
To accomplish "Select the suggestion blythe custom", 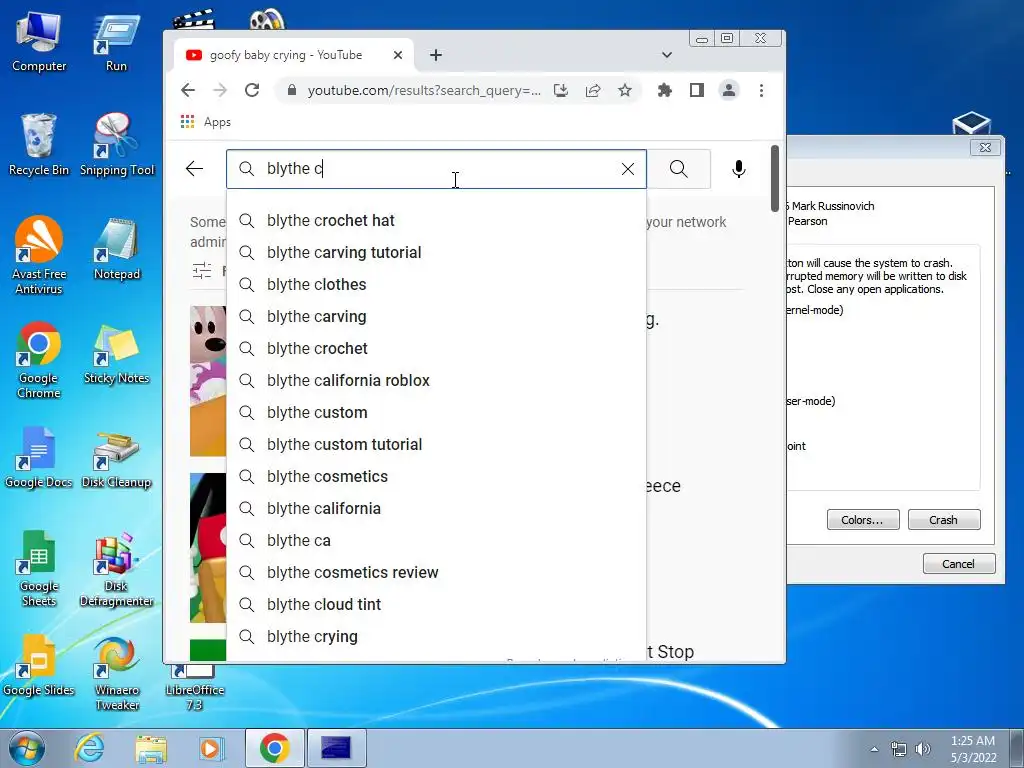I will pos(436,413).
